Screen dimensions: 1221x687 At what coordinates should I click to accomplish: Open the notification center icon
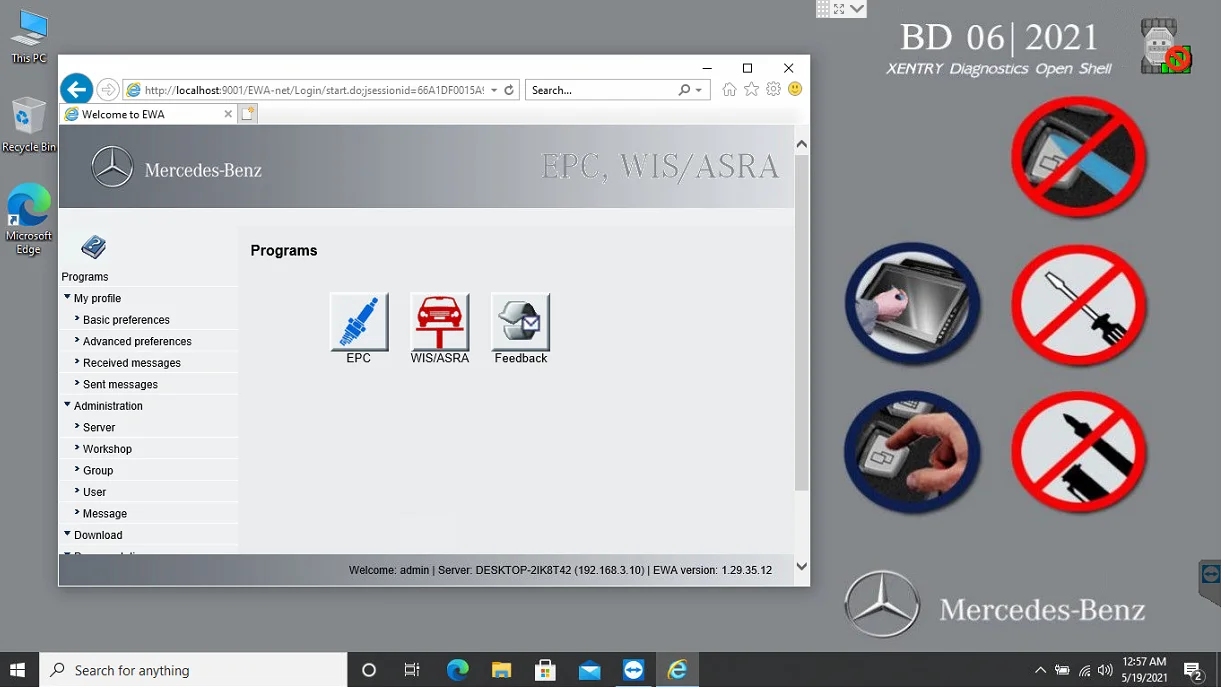pyautogui.click(x=1192, y=670)
